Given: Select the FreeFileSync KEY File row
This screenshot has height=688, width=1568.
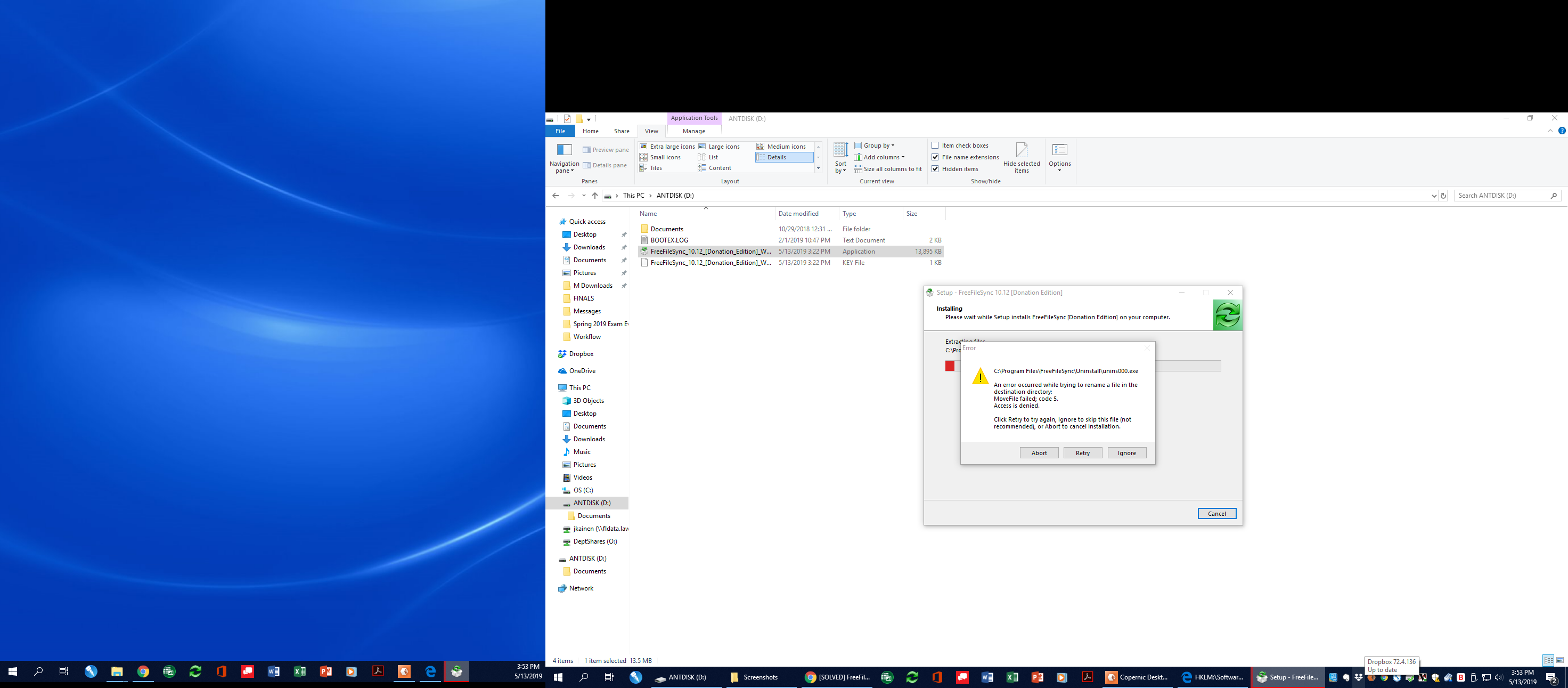Looking at the screenshot, I should 790,262.
